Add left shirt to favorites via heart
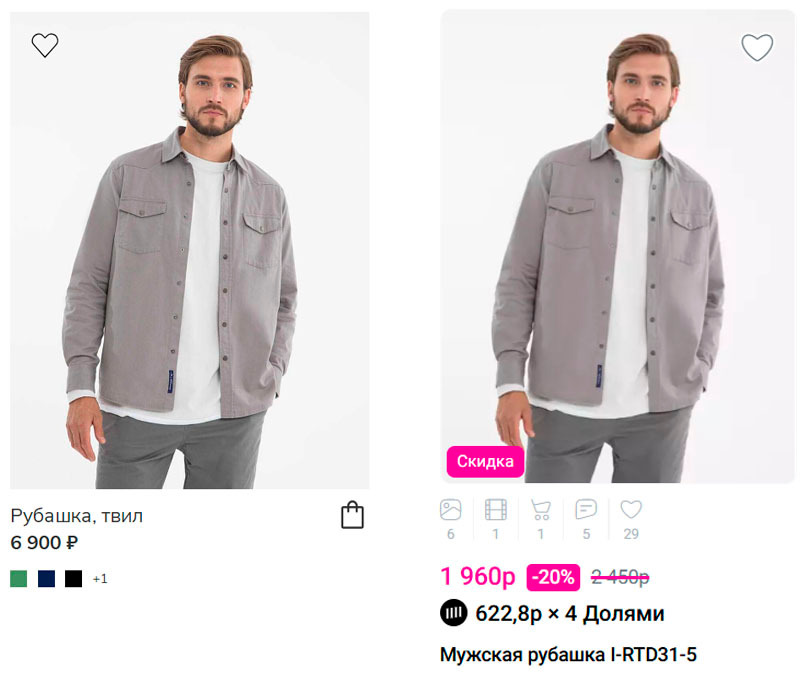 [45, 45]
